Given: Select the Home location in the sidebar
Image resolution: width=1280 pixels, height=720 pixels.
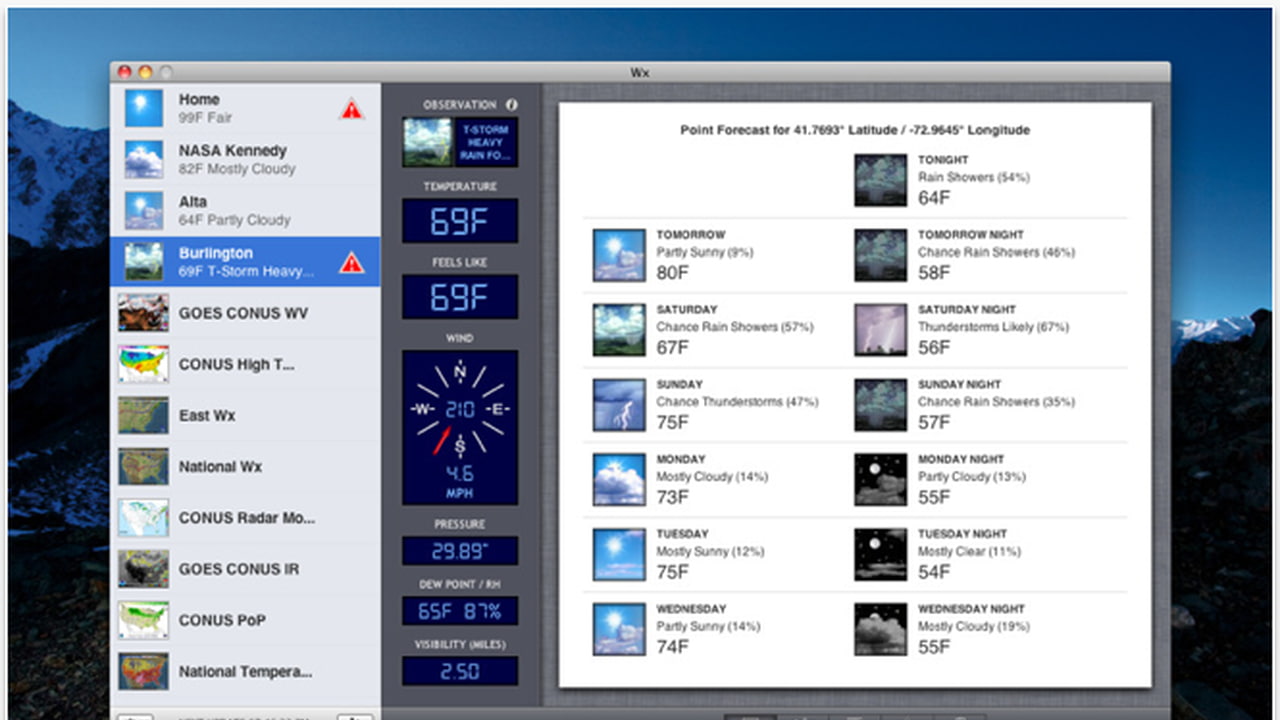Looking at the screenshot, I should 245,108.
